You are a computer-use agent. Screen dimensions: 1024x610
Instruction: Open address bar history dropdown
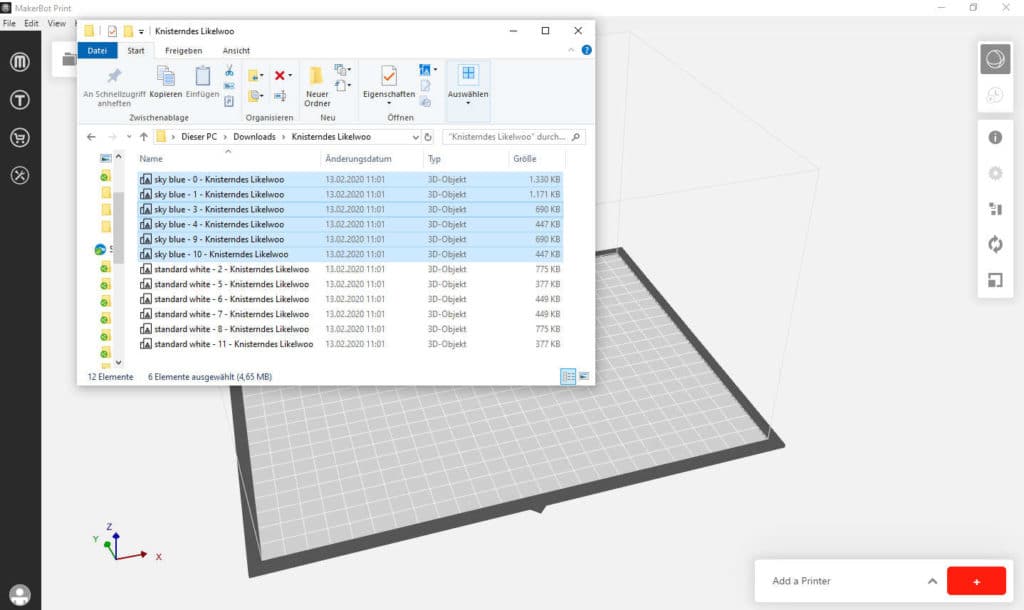point(415,137)
